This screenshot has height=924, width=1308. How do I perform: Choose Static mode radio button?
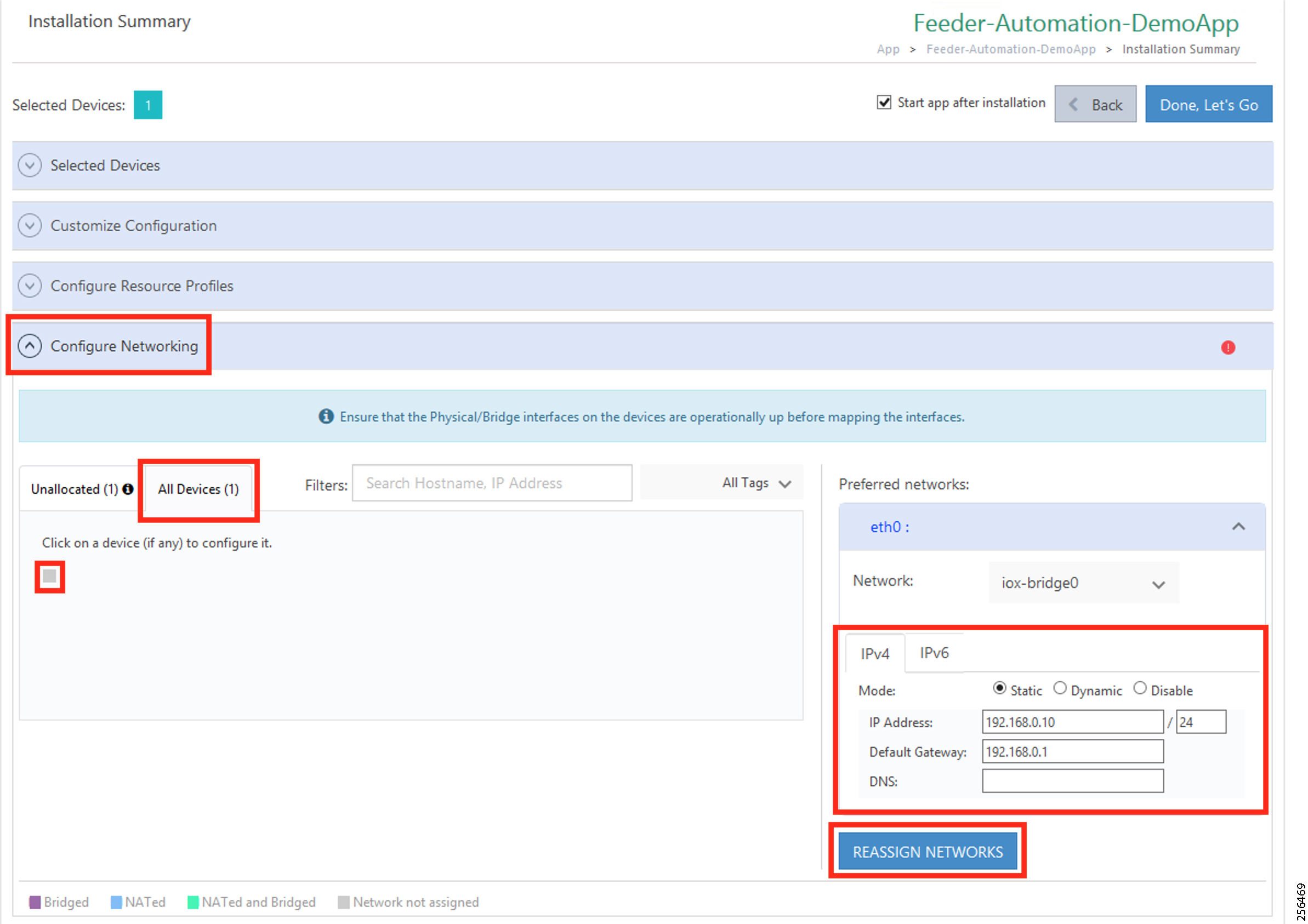coord(999,688)
